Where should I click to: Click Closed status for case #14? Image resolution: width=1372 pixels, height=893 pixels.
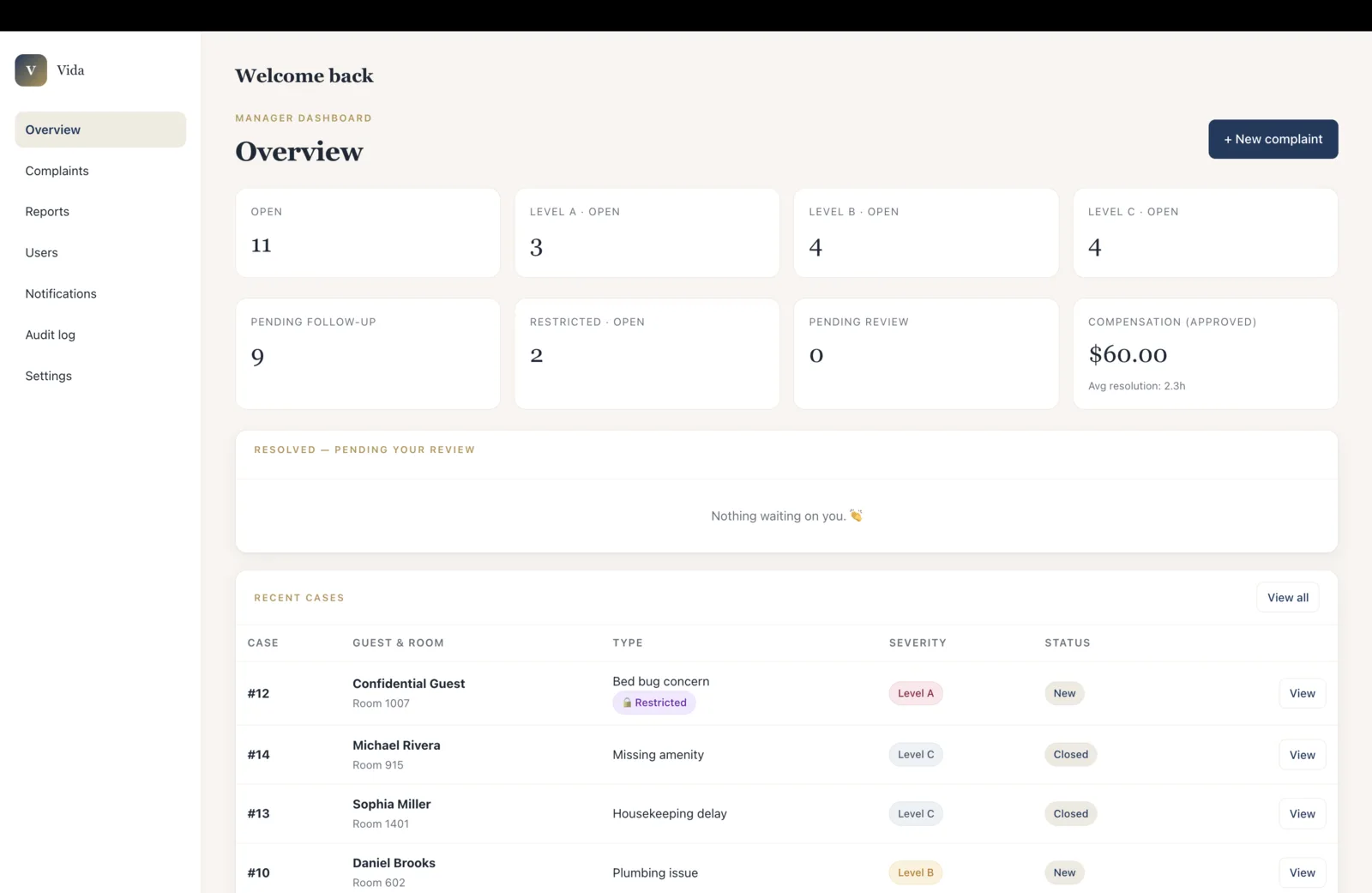coord(1070,755)
